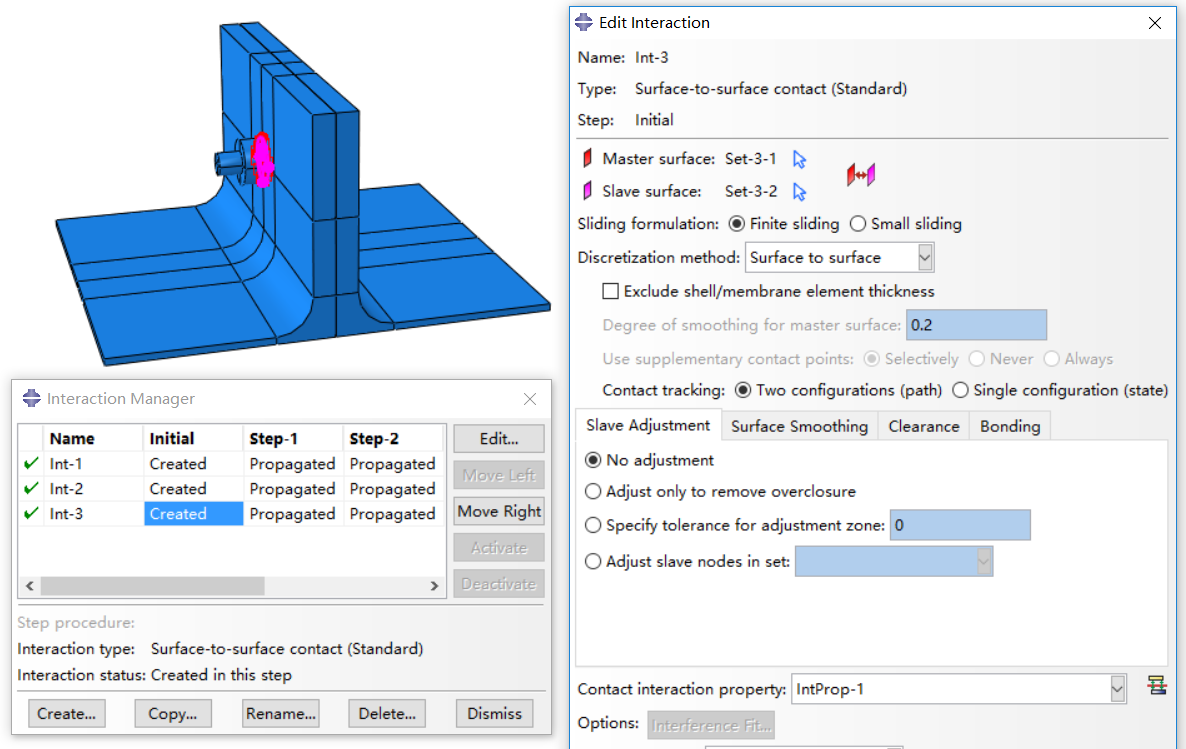Click the green check mark beside Int-1

click(x=31, y=464)
